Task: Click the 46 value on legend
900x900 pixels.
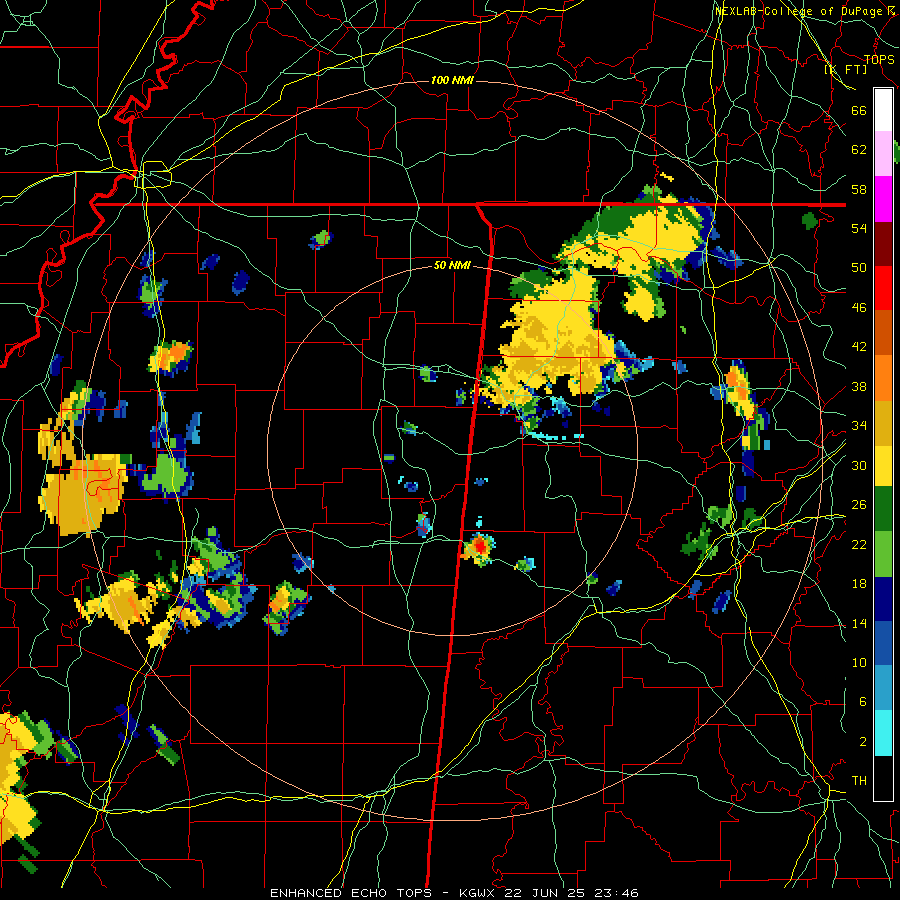Action: (x=859, y=308)
